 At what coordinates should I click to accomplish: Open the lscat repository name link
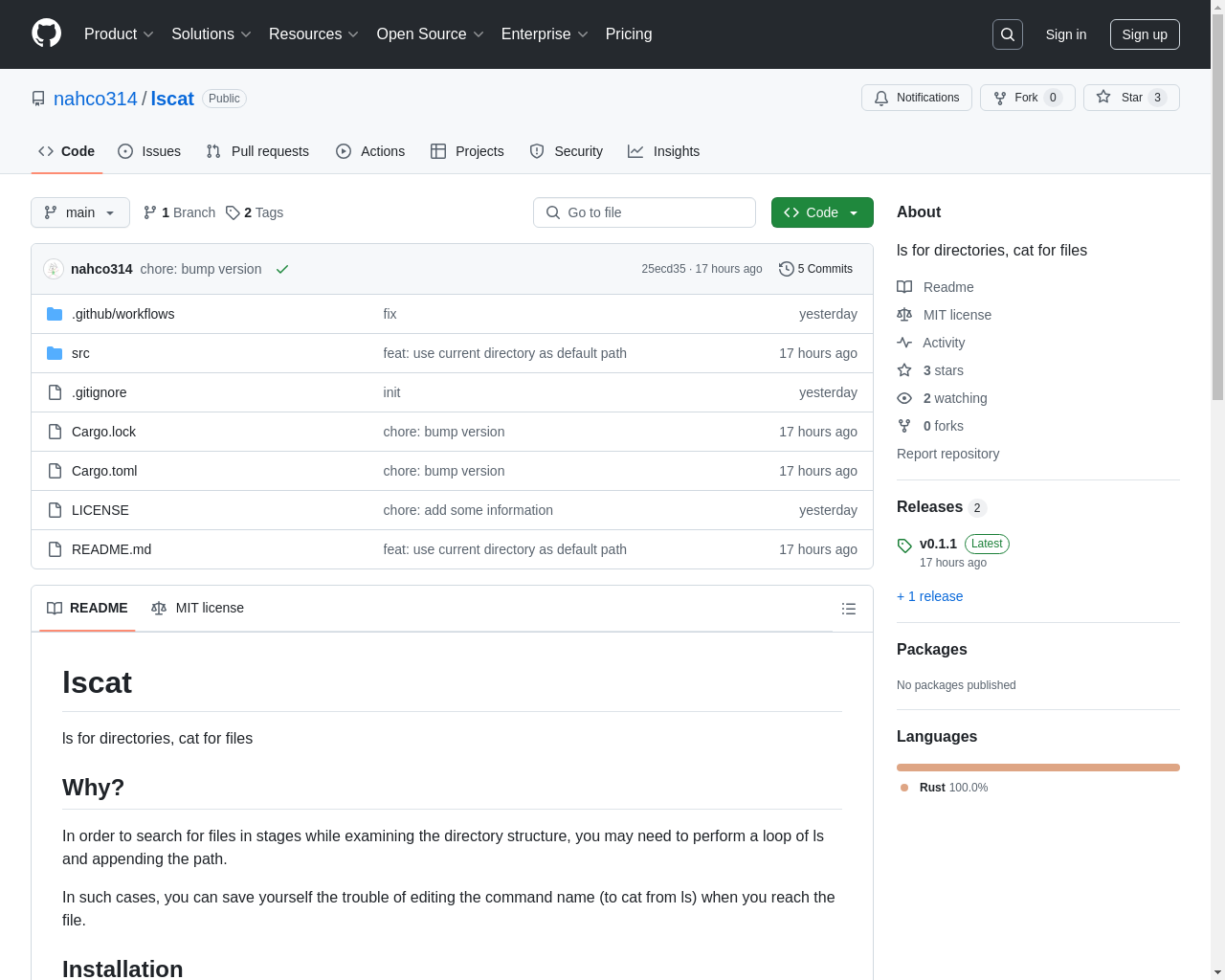click(172, 99)
